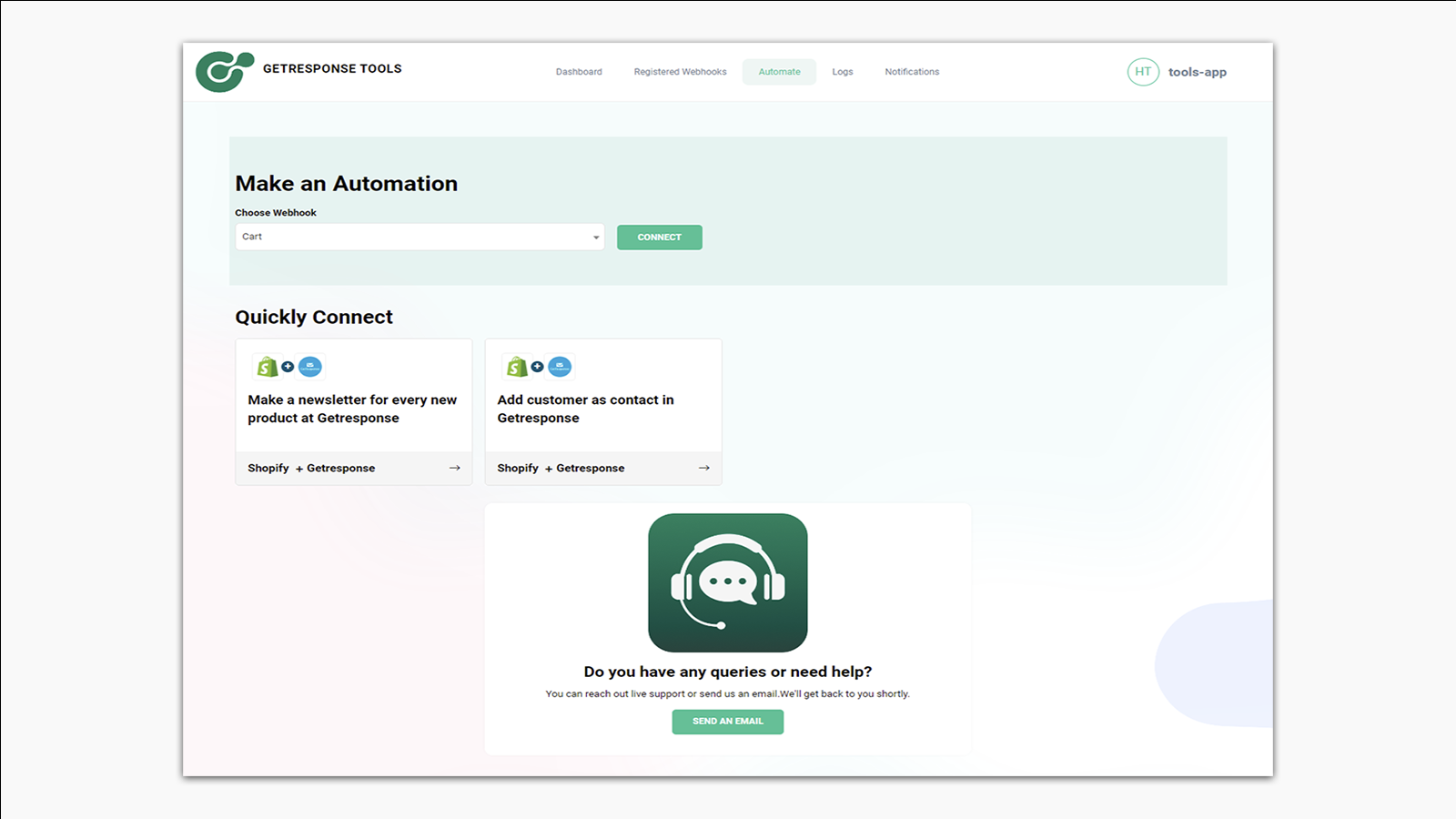Click SEND AN EMAIL button
Image resolution: width=1456 pixels, height=819 pixels.
tap(727, 721)
